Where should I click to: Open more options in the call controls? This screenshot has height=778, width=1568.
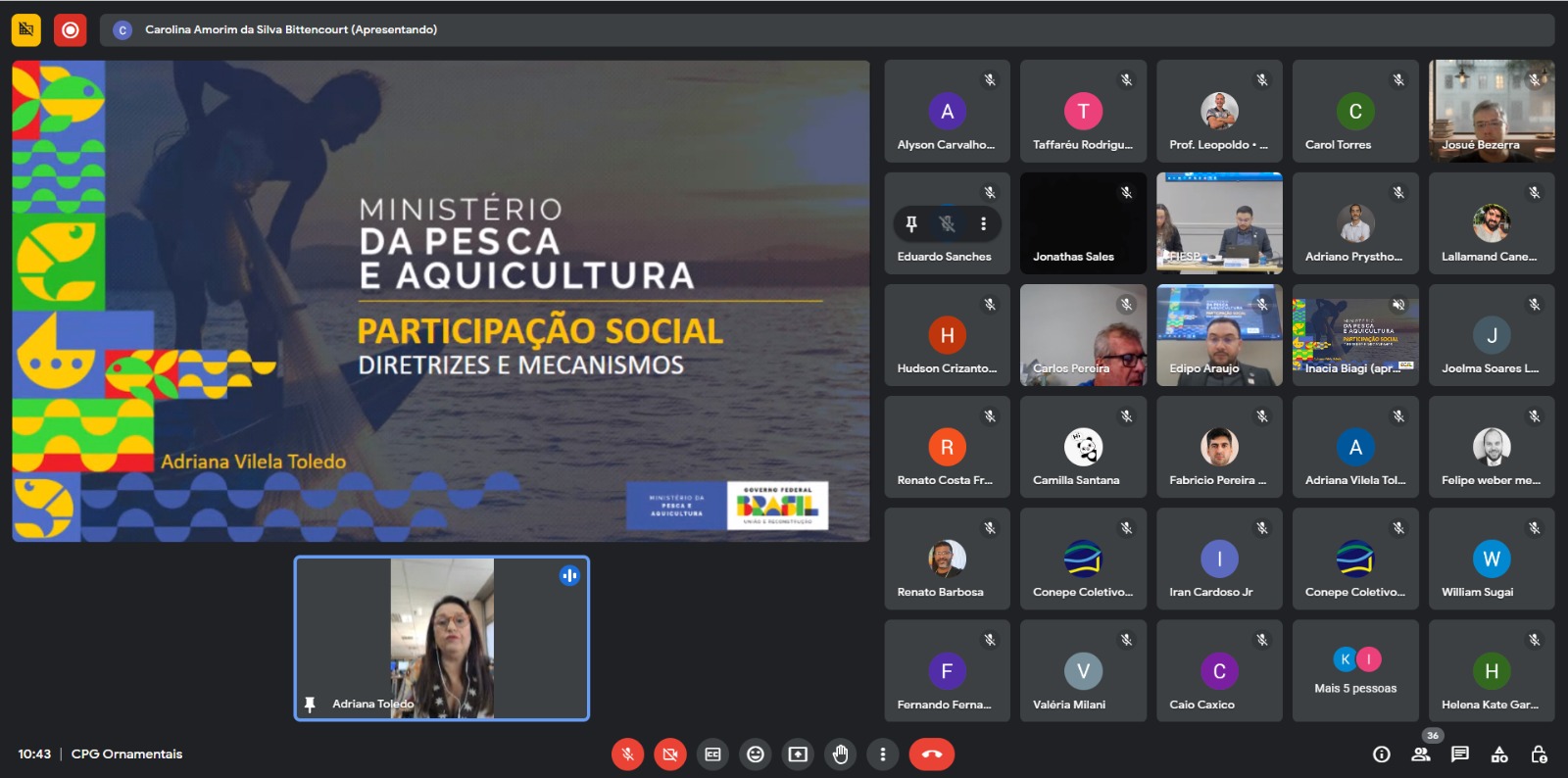click(x=883, y=754)
